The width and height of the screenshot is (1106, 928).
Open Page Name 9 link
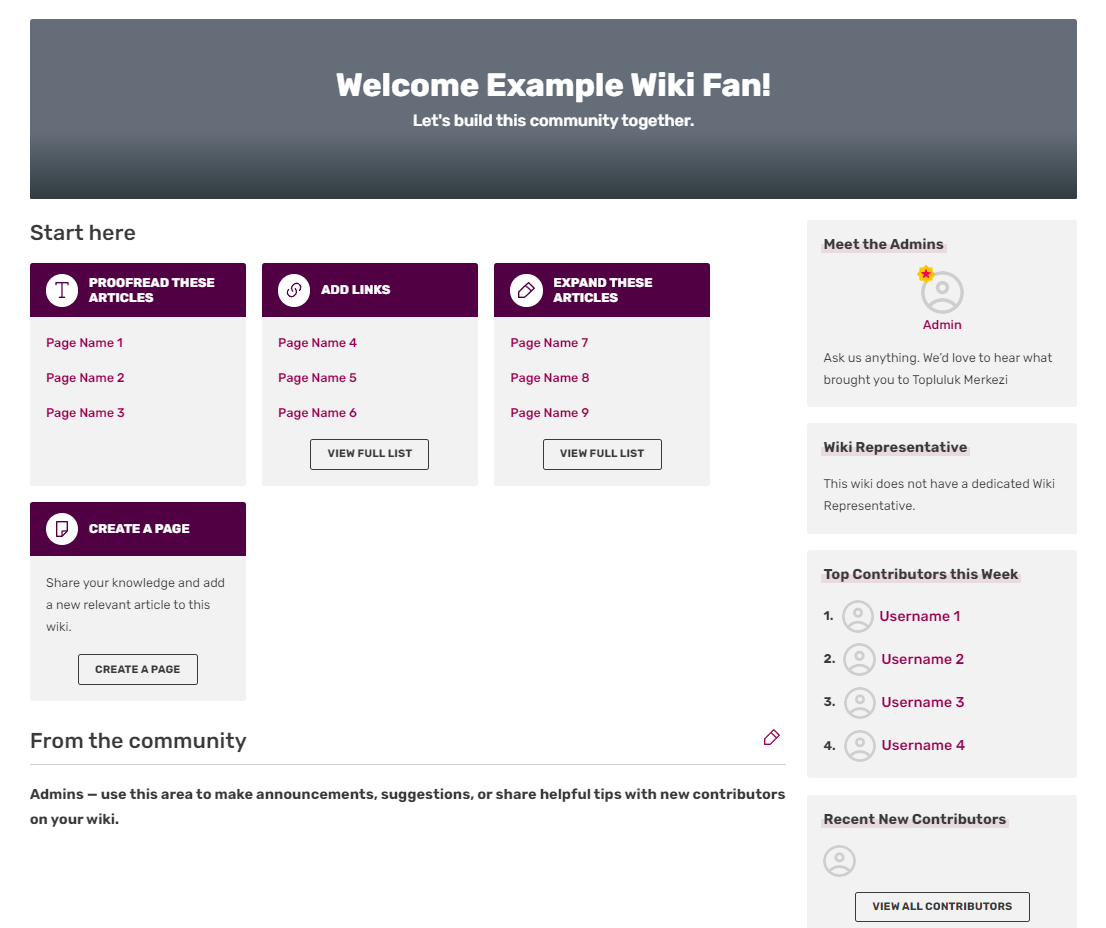tap(549, 413)
